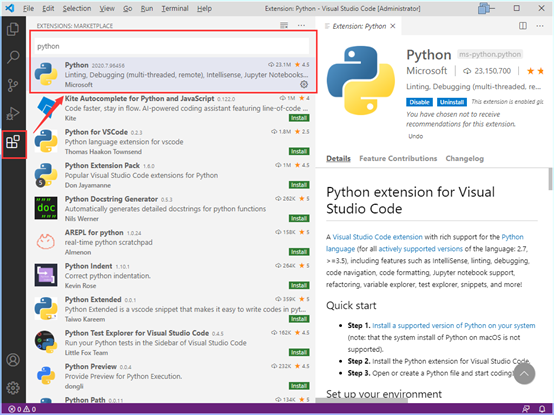This screenshot has height=415, width=554.
Task: Click details pane horizontal scrollbar
Action: point(362,400)
